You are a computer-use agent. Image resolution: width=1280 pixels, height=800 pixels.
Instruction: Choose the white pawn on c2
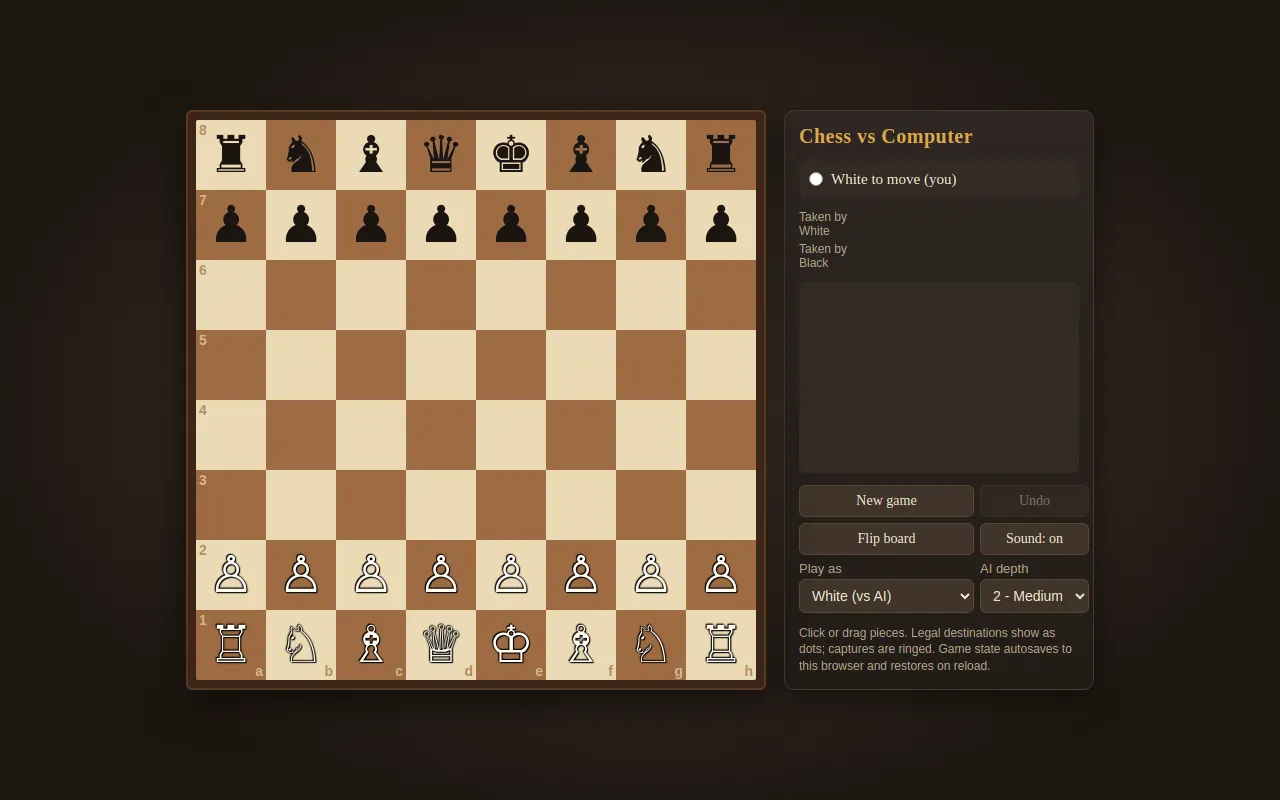coord(371,575)
